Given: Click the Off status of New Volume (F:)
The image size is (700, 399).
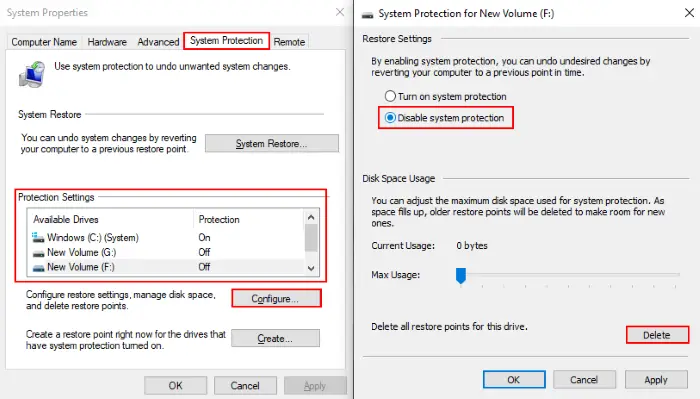Looking at the screenshot, I should click(204, 267).
